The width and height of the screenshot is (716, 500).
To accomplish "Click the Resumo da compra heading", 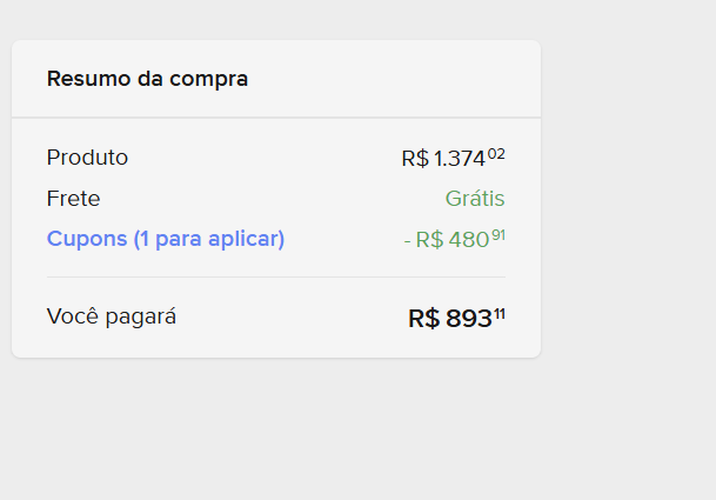I will (x=147, y=78).
